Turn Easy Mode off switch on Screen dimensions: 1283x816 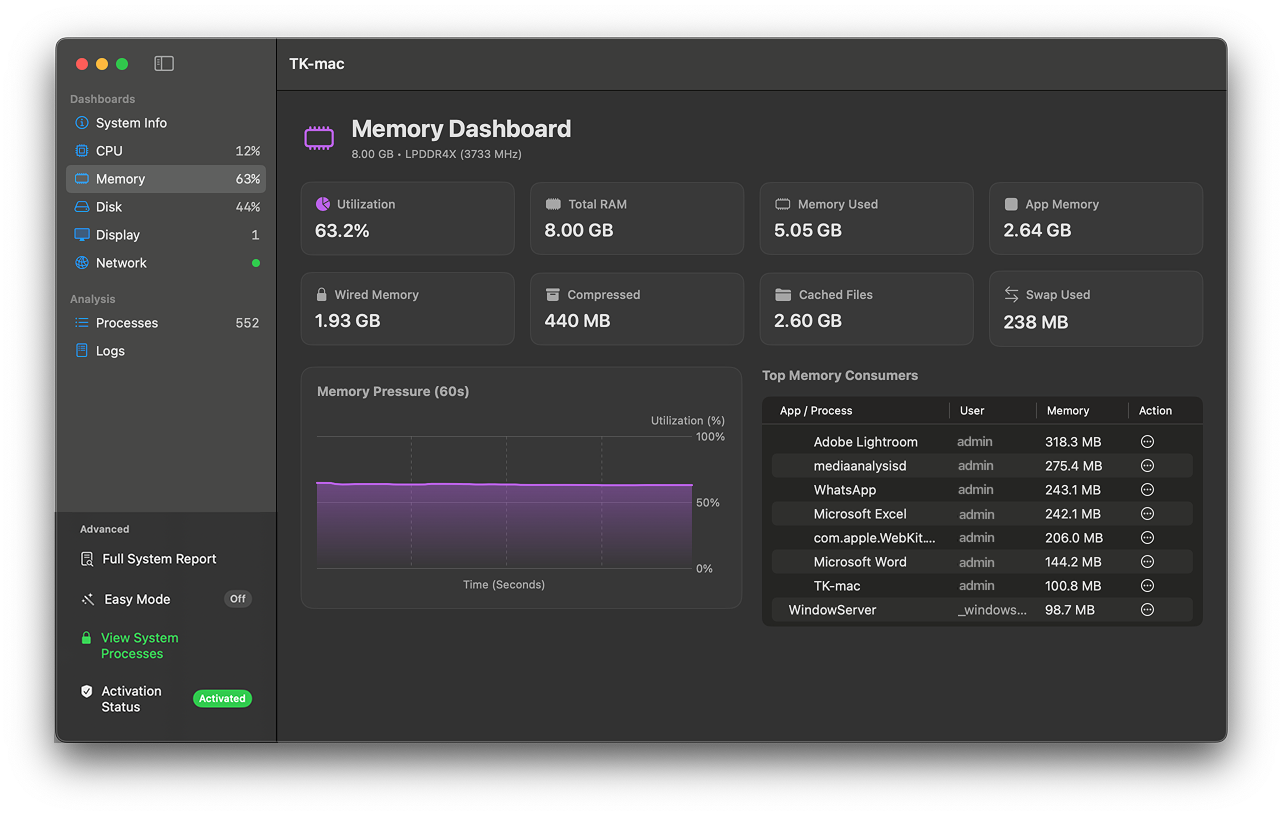tap(237, 598)
